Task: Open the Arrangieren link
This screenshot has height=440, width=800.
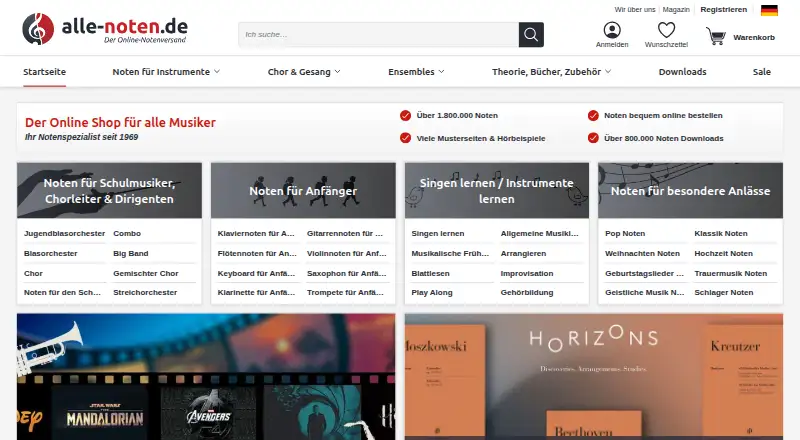Action: click(523, 253)
